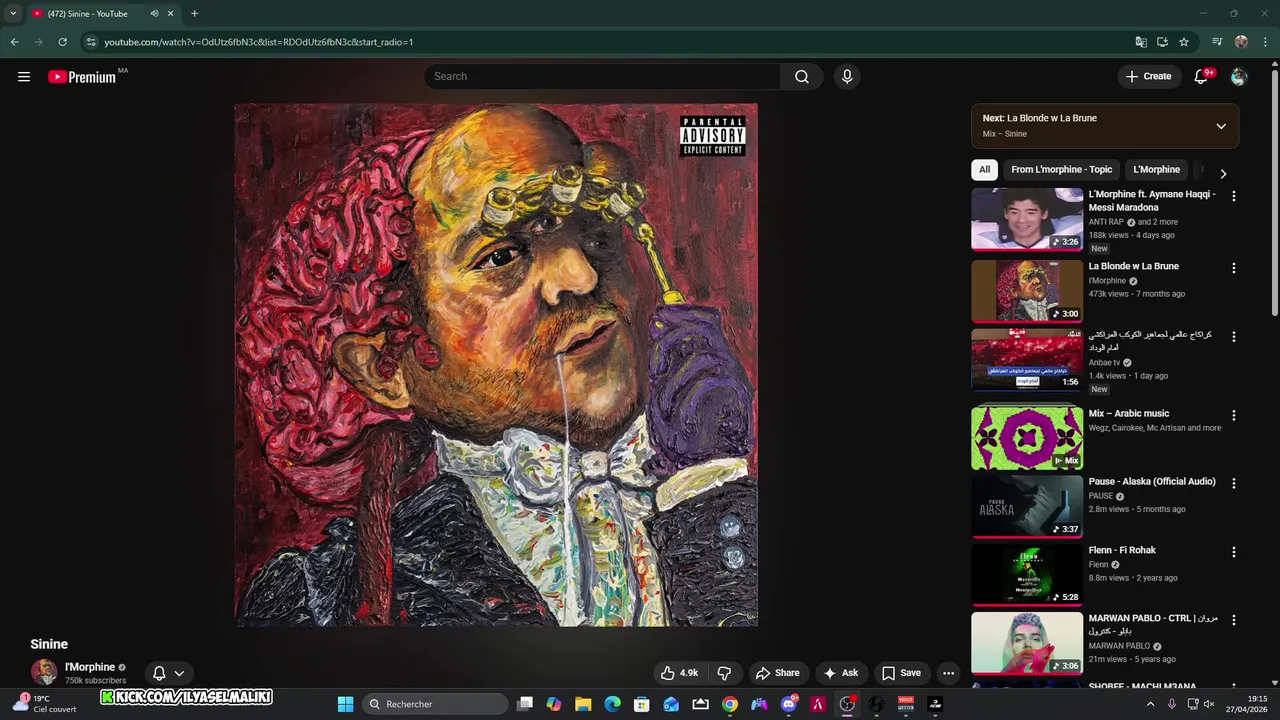Open options for La Blonde w La Brune
Viewport: 1280px width, 720px height.
[1233, 268]
